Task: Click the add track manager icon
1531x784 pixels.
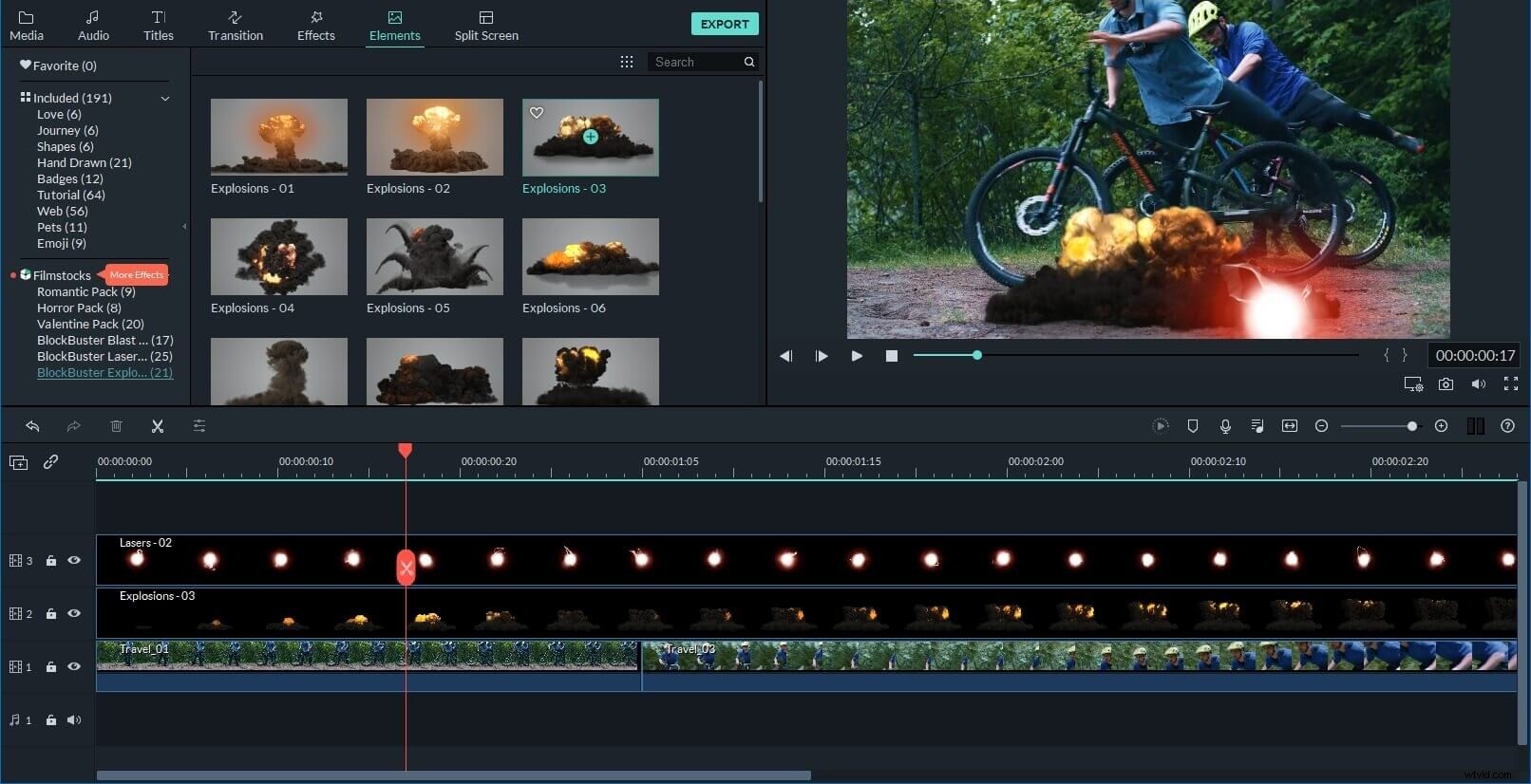Action: pos(18,462)
